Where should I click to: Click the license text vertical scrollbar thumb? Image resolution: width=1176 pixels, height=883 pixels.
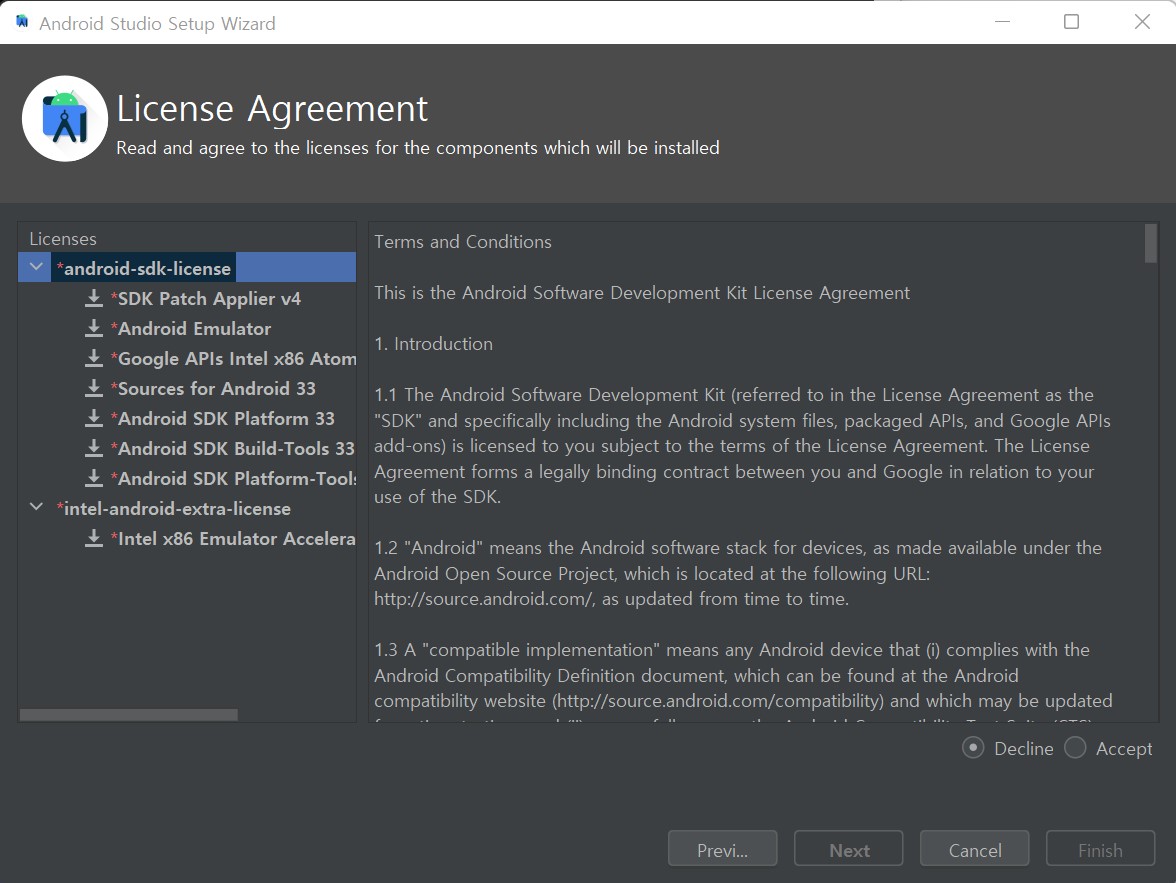(x=1150, y=243)
